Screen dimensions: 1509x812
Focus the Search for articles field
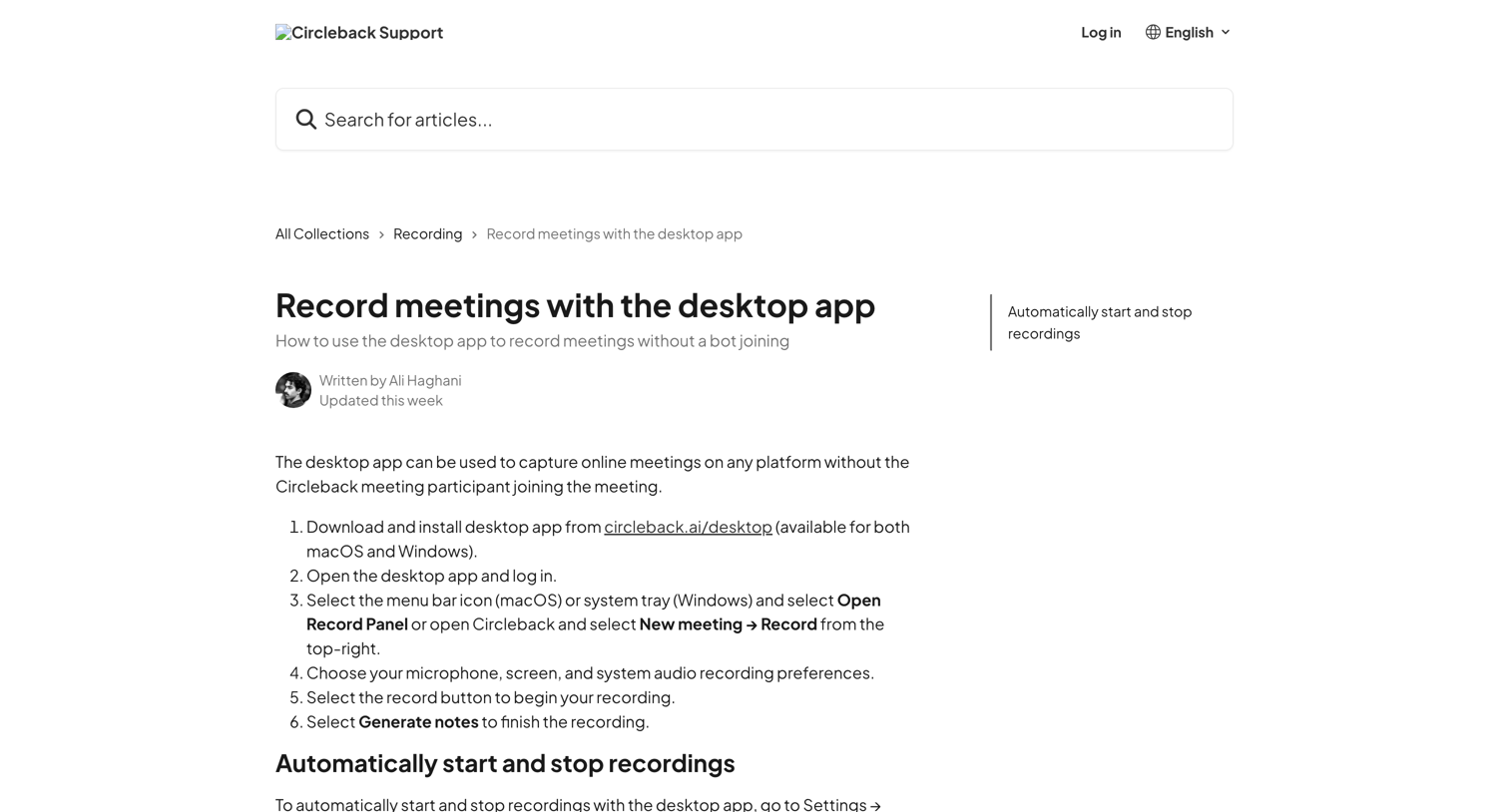point(754,120)
